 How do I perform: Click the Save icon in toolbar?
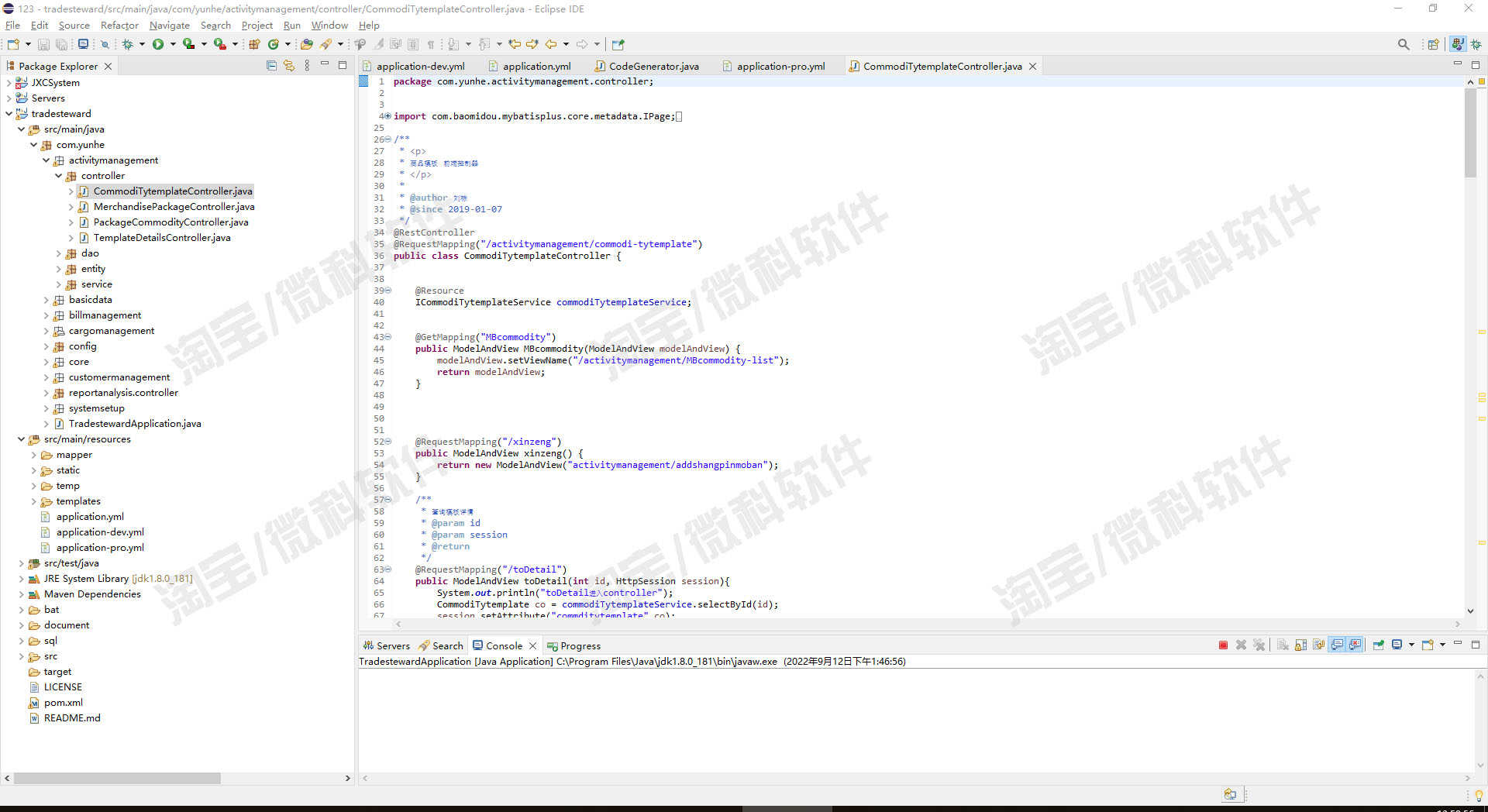[x=44, y=44]
